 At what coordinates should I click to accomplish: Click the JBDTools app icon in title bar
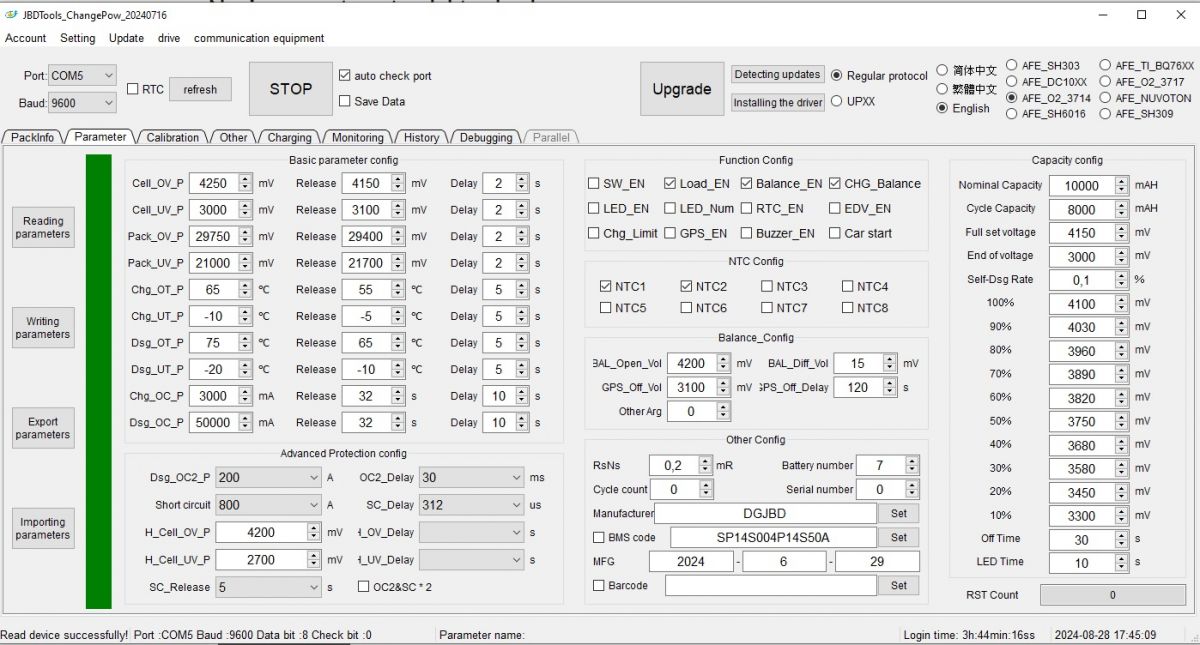coord(12,15)
